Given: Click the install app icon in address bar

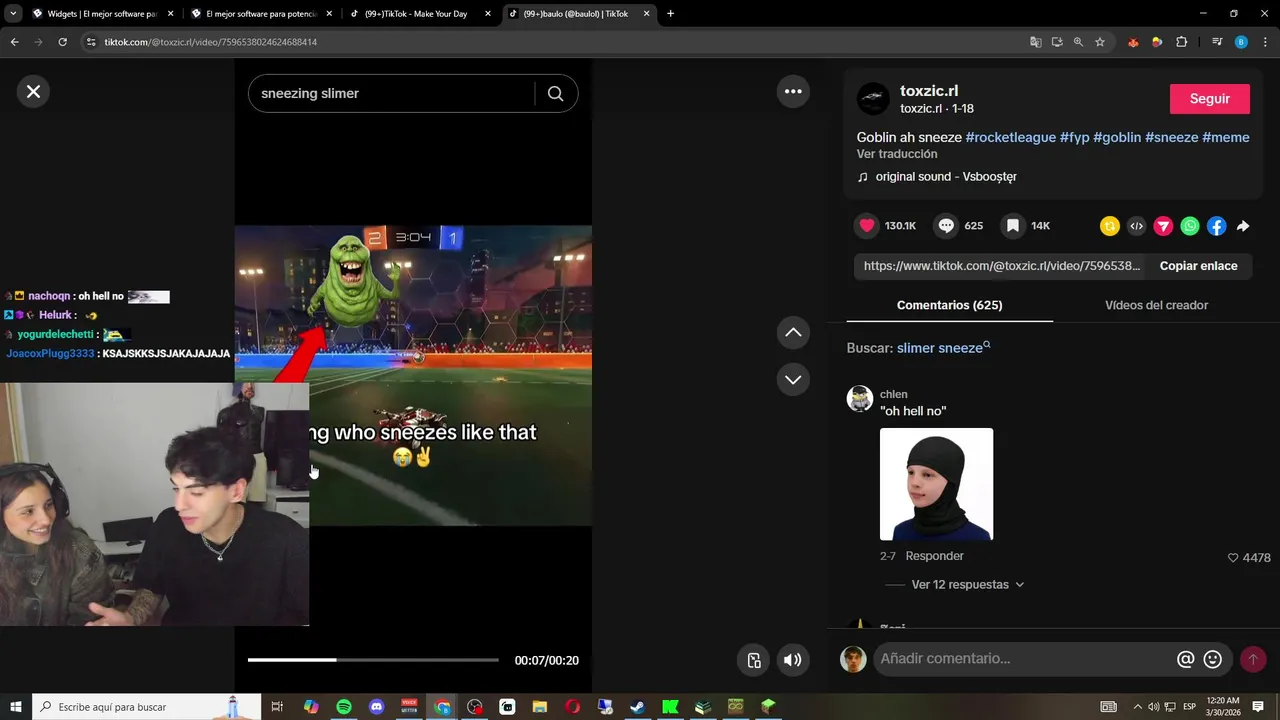Looking at the screenshot, I should (1057, 42).
